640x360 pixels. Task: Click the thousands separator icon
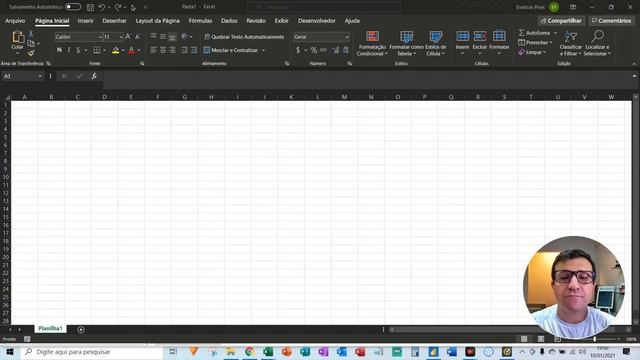pyautogui.click(x=323, y=50)
